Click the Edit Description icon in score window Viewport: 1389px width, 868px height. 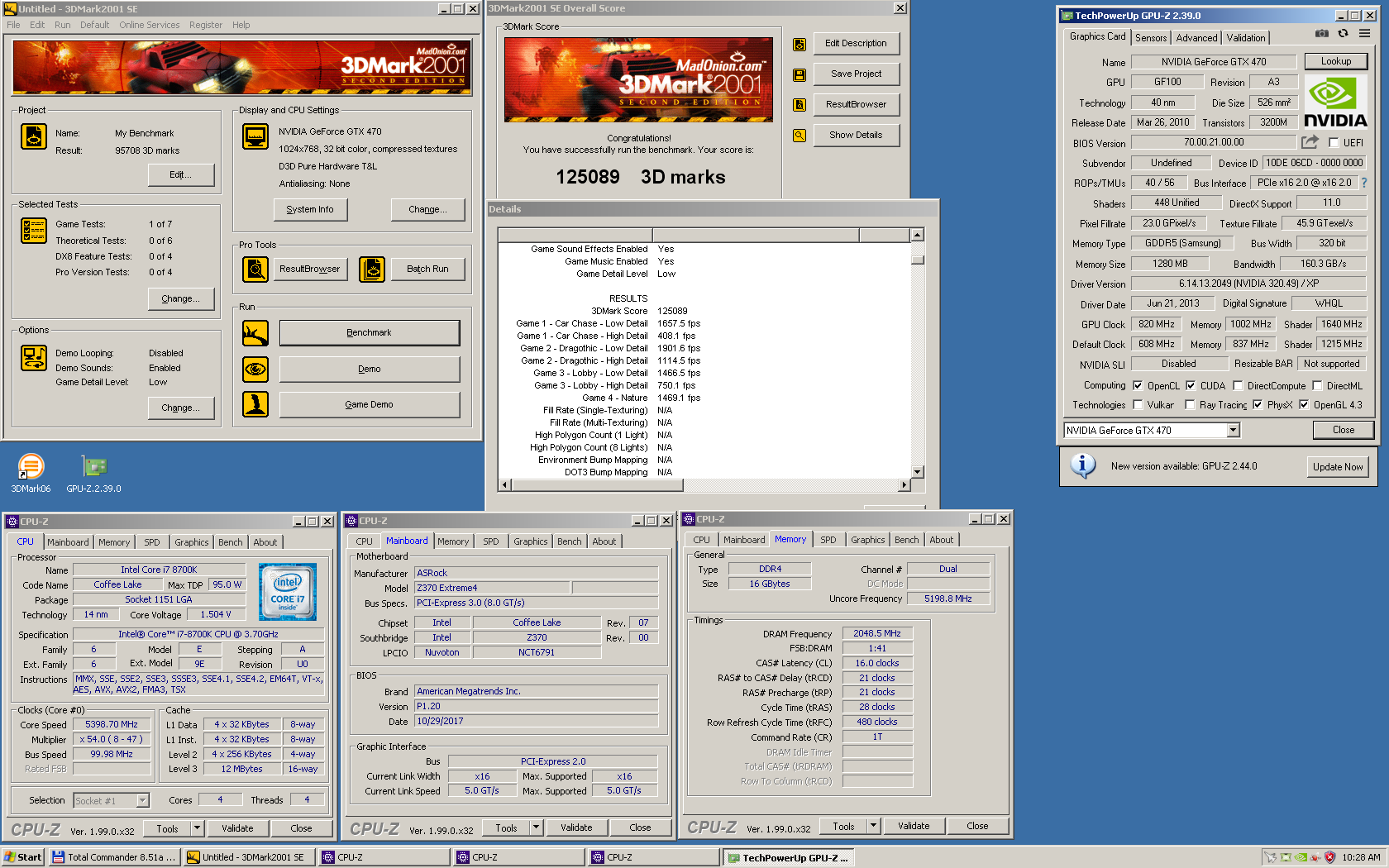click(800, 45)
